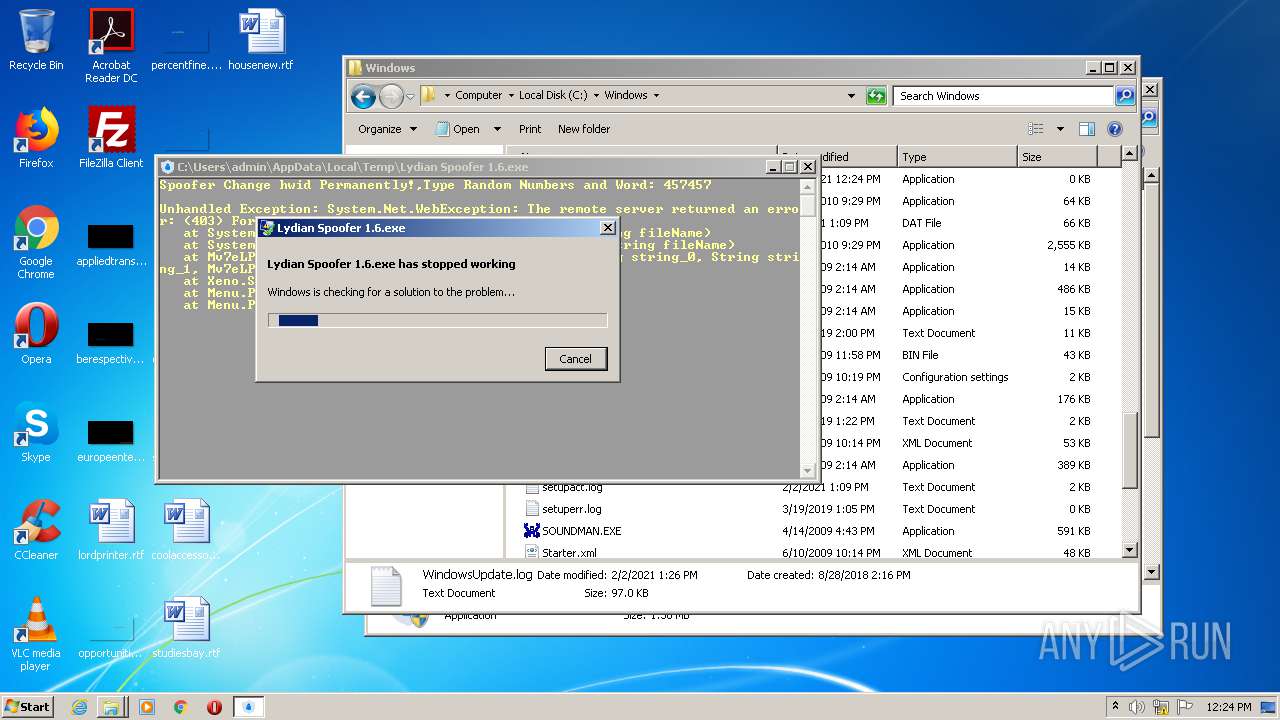Image resolution: width=1280 pixels, height=720 pixels.
Task: Expand Windows breadcrumb arrow
Action: pos(656,96)
